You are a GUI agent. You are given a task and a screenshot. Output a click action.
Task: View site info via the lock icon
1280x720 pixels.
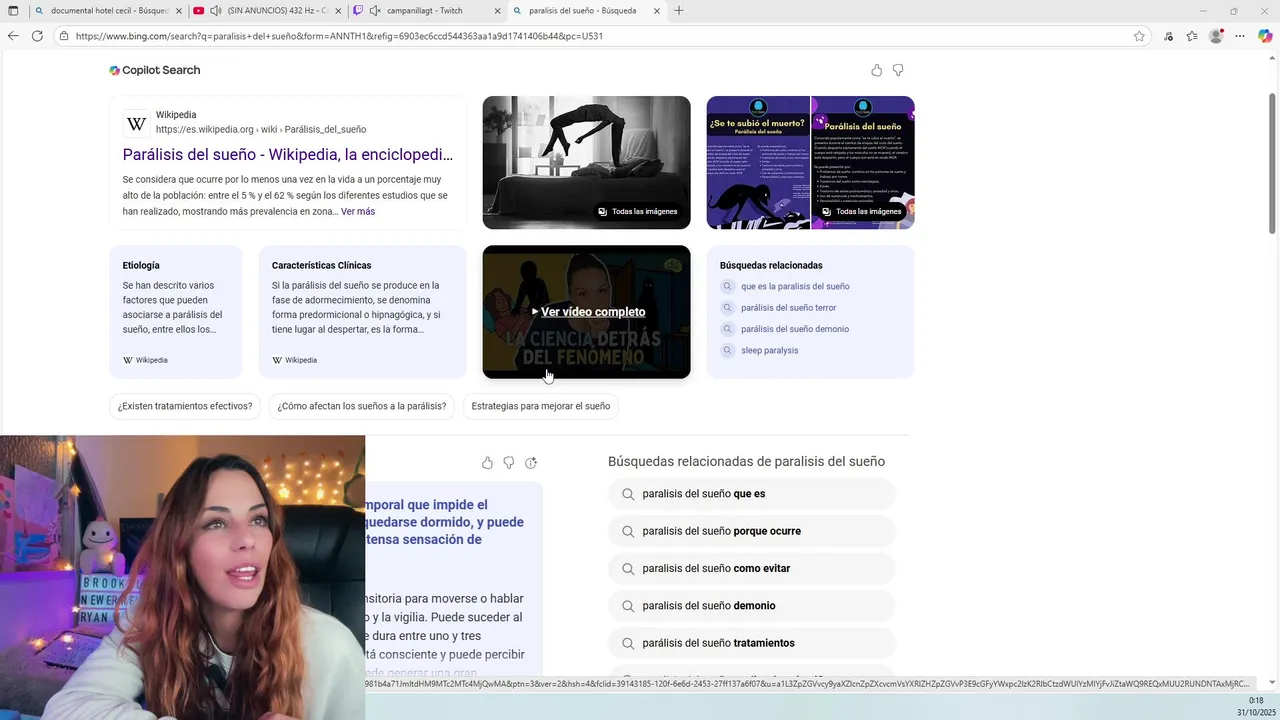[x=64, y=36]
